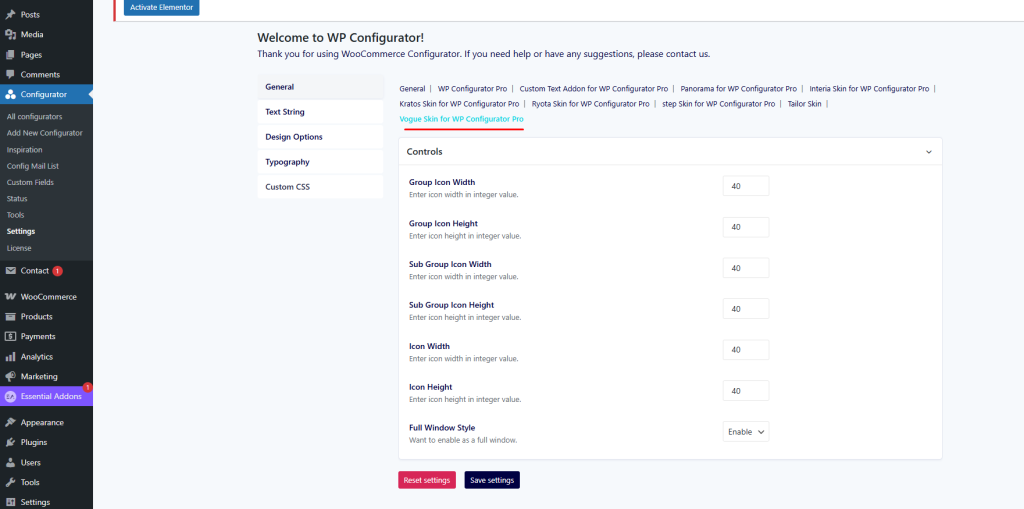Image resolution: width=1024 pixels, height=509 pixels.
Task: Open Tools under the Configurator submenu
Action: click(15, 215)
